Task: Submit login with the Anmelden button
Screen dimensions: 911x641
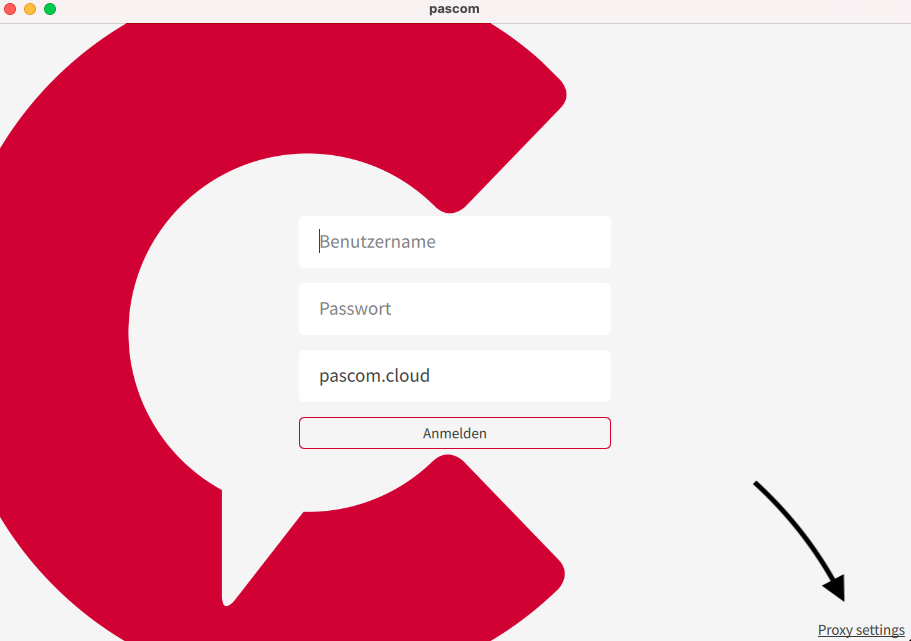Action: pyautogui.click(x=454, y=433)
